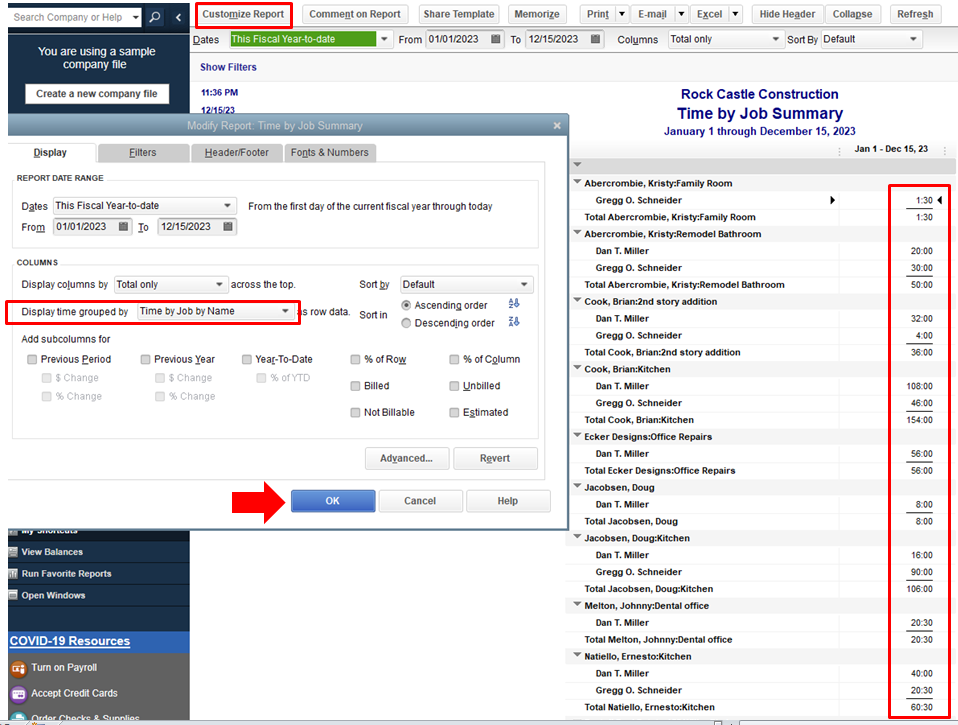Open the dialog Dates dropdown

144,206
